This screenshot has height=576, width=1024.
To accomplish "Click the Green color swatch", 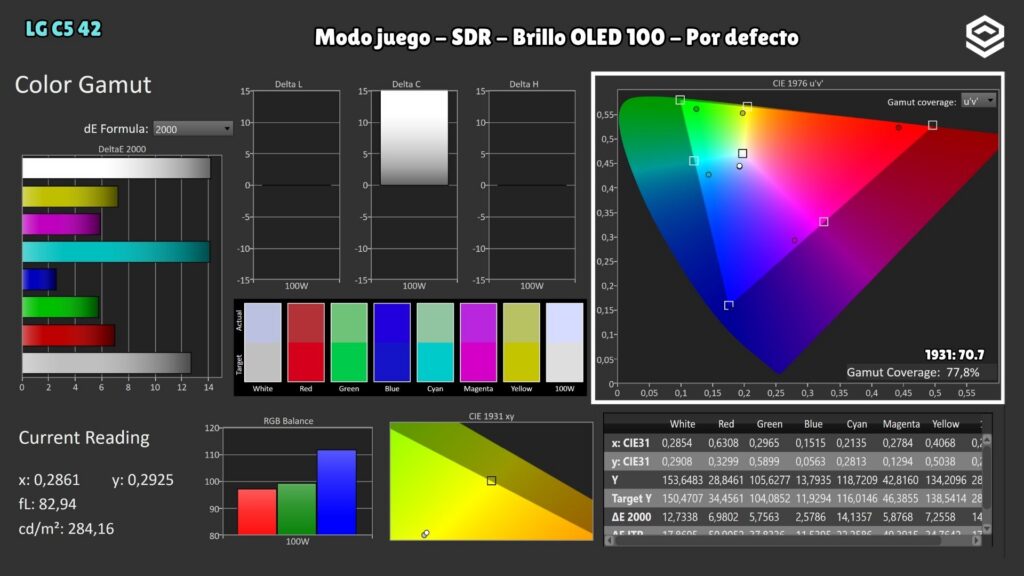I will [349, 342].
